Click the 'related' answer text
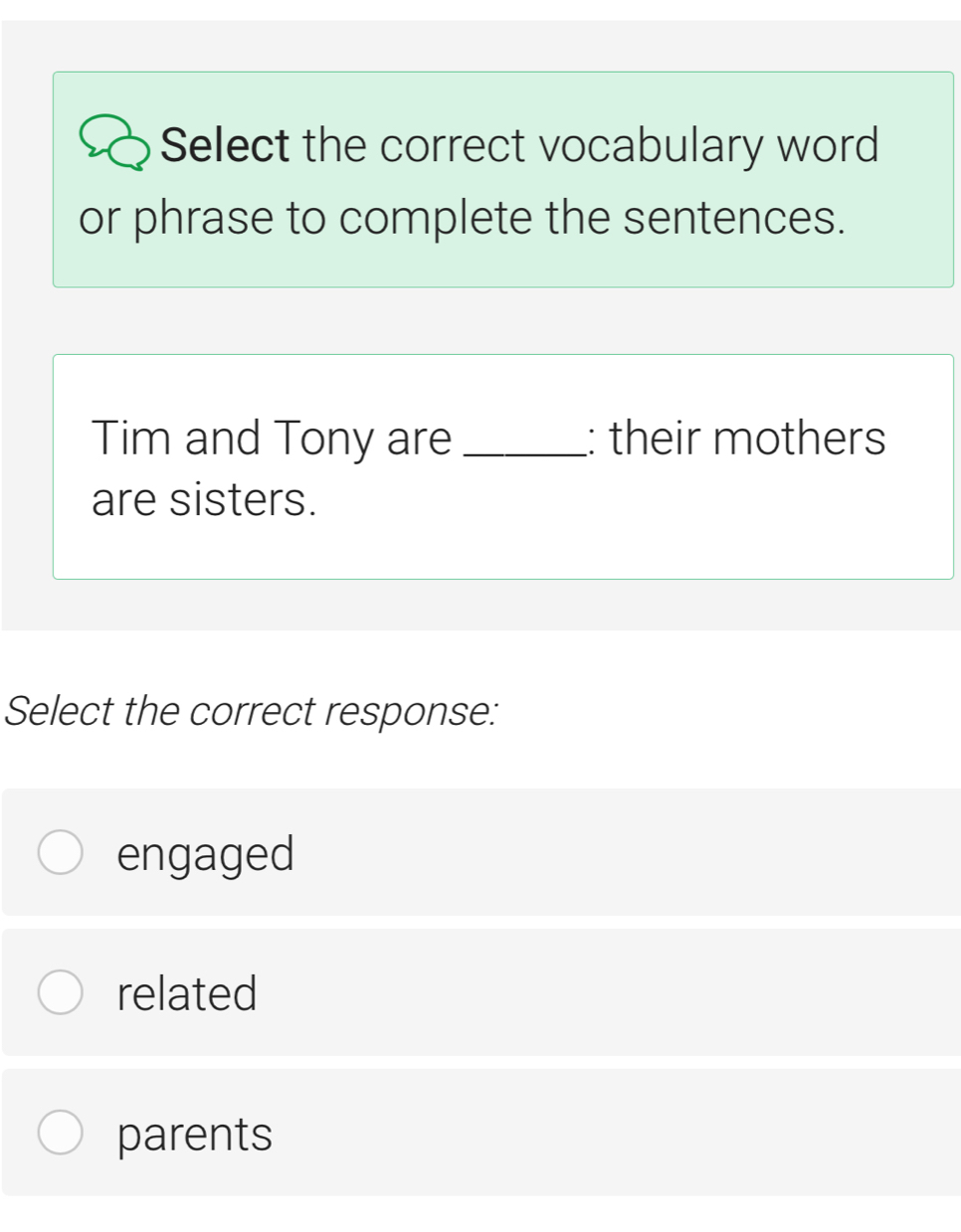The width and height of the screenshot is (961, 1232). point(187,993)
